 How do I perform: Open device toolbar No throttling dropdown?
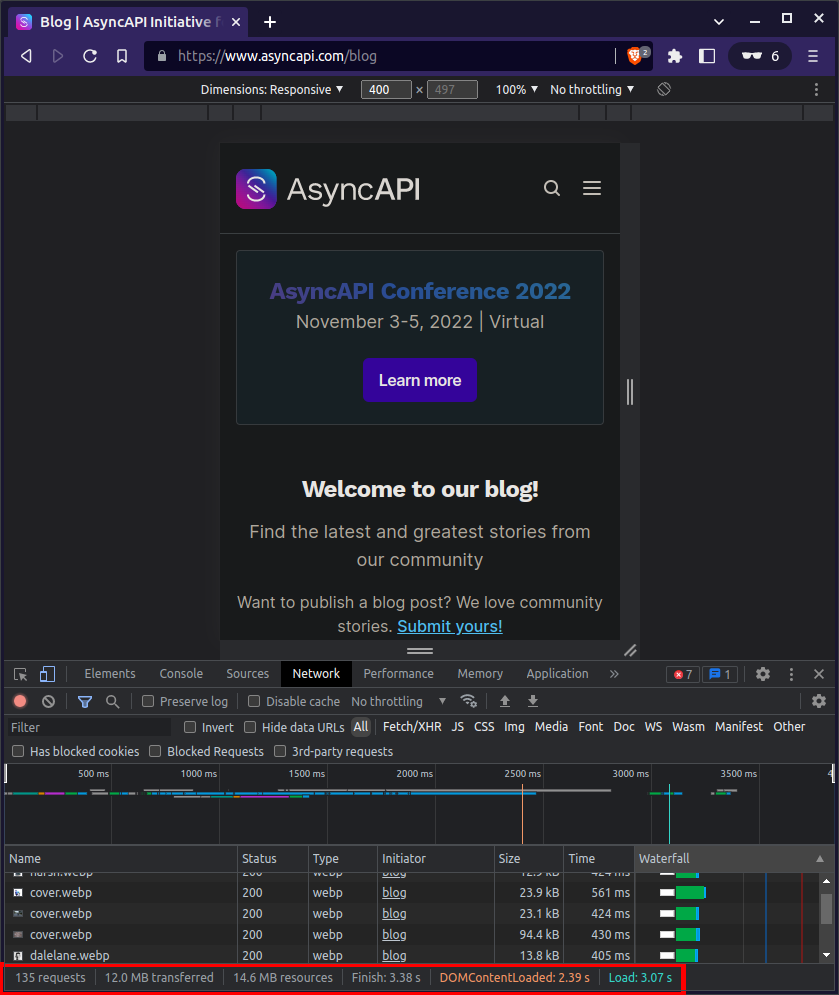click(592, 89)
